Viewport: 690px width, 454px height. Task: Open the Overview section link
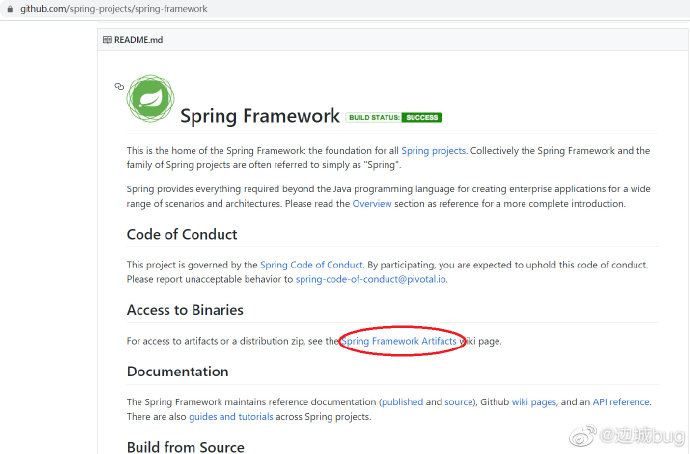coord(372,204)
